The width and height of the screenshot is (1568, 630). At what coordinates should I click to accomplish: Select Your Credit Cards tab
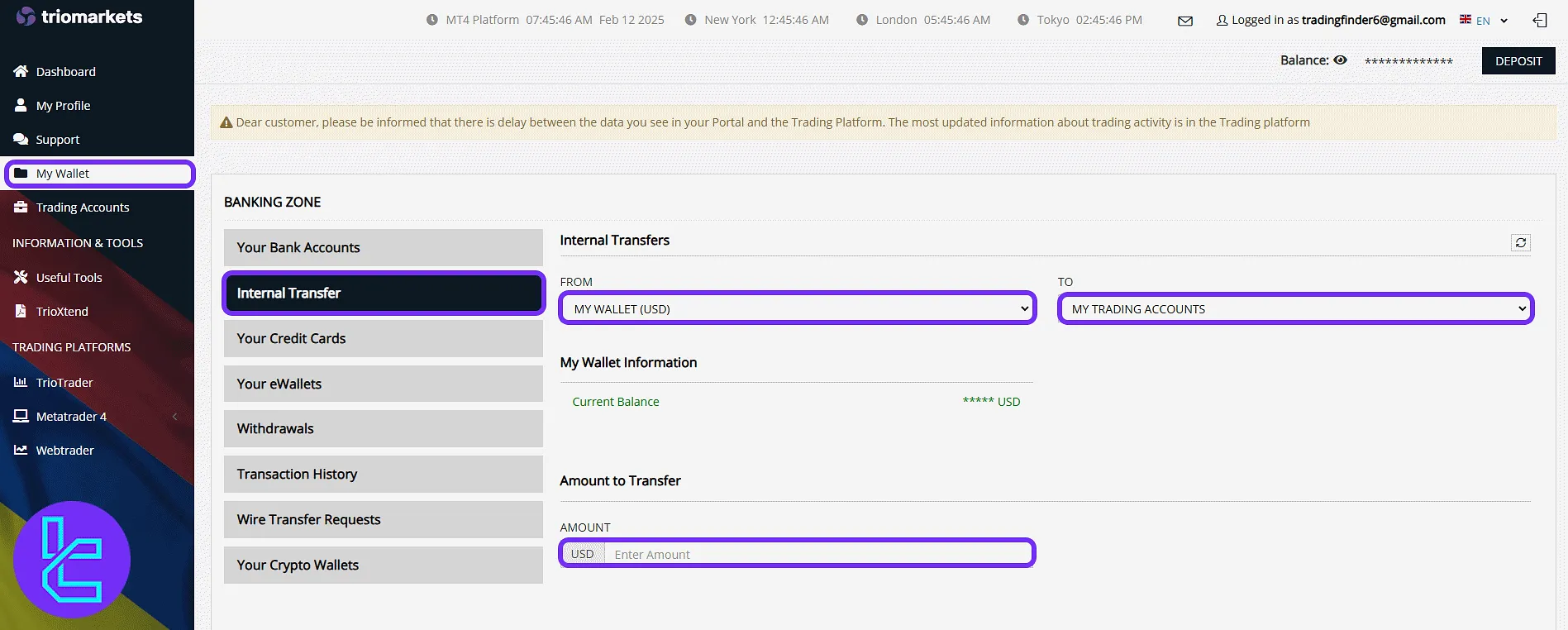coord(384,338)
